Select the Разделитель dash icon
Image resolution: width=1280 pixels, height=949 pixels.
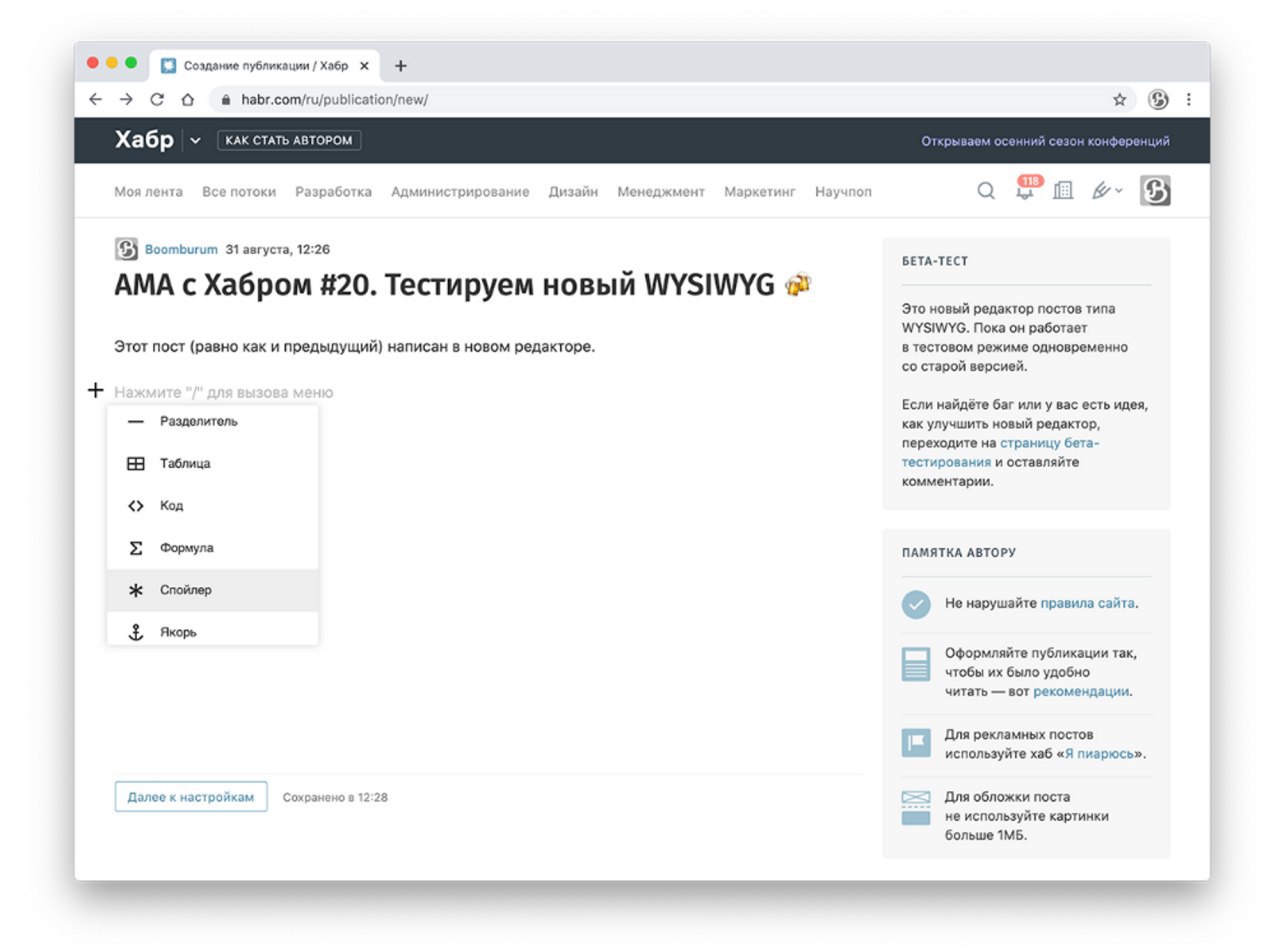tap(136, 422)
